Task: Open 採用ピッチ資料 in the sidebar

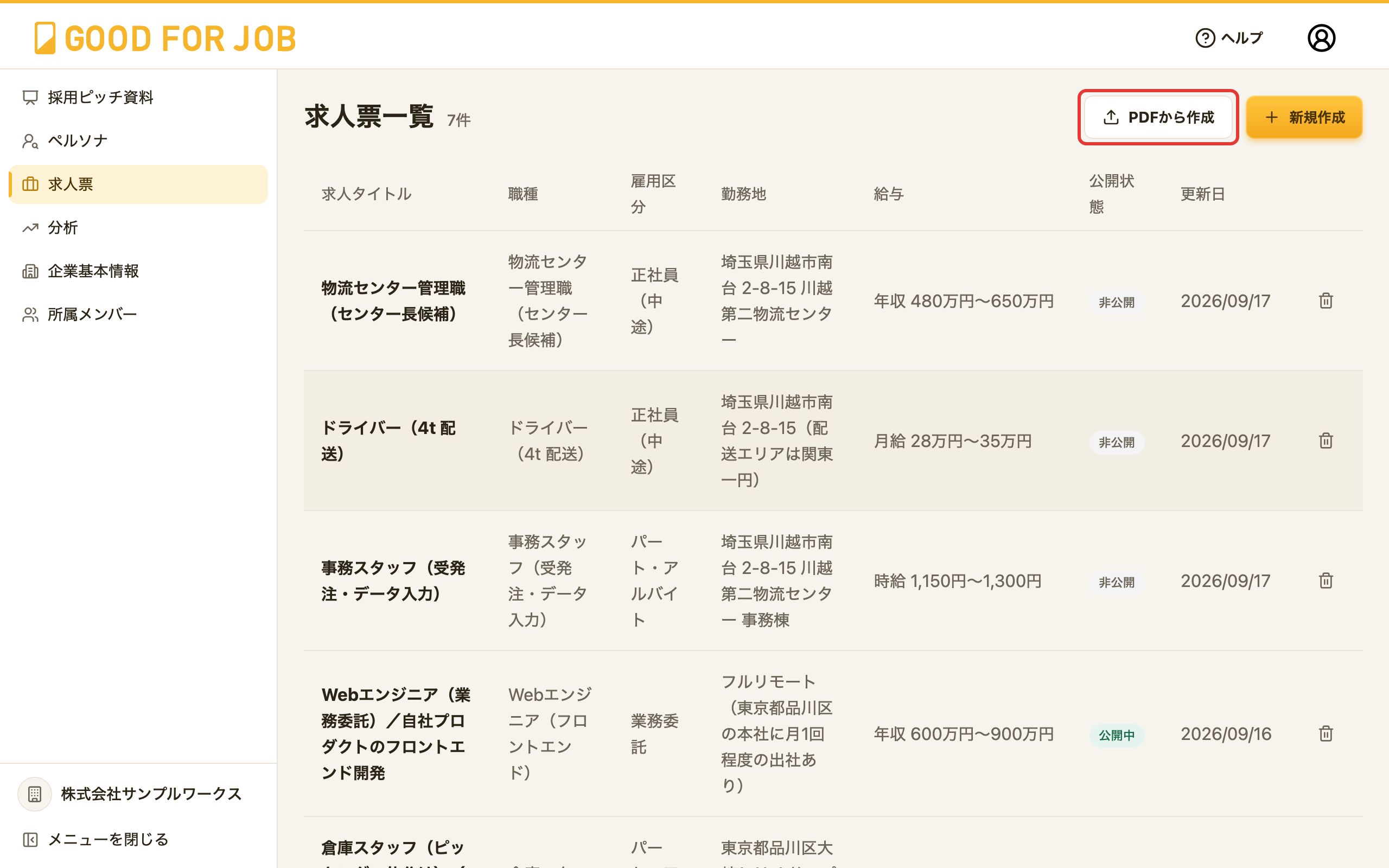Action: (138, 97)
